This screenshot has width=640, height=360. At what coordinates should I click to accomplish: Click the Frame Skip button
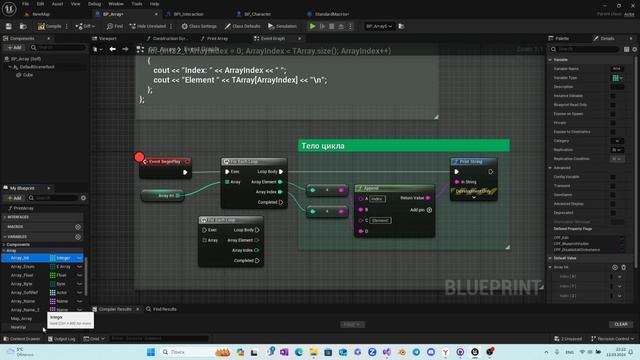point(322,26)
